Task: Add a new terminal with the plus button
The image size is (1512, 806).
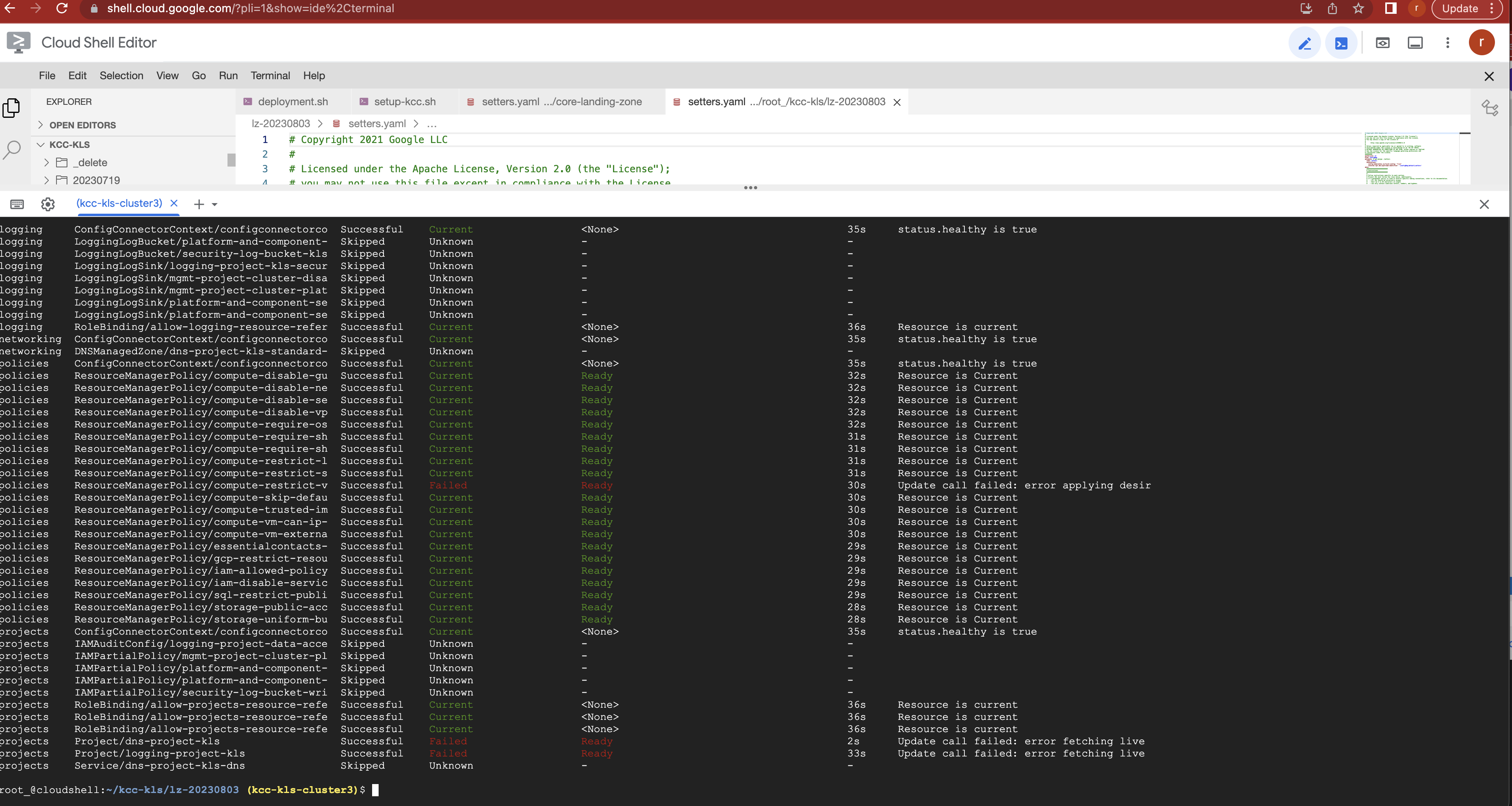Action: (198, 204)
